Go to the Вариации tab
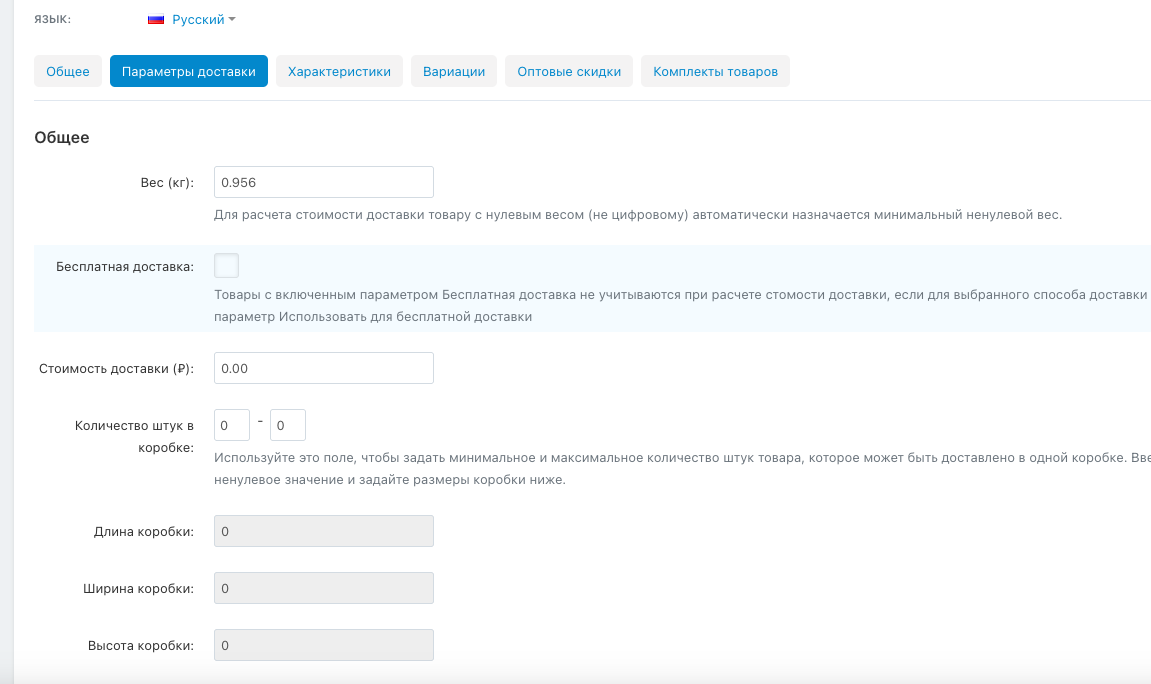The height and width of the screenshot is (684, 1151). (454, 71)
